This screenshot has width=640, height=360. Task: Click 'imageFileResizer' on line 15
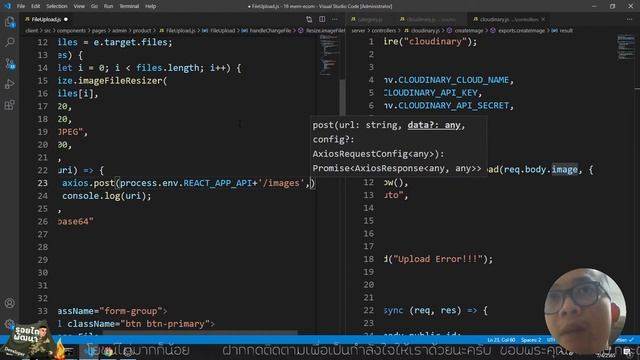[x=120, y=80]
